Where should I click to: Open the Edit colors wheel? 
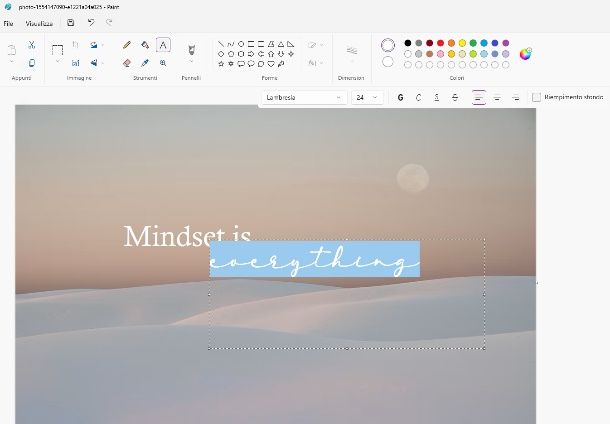[x=525, y=54]
